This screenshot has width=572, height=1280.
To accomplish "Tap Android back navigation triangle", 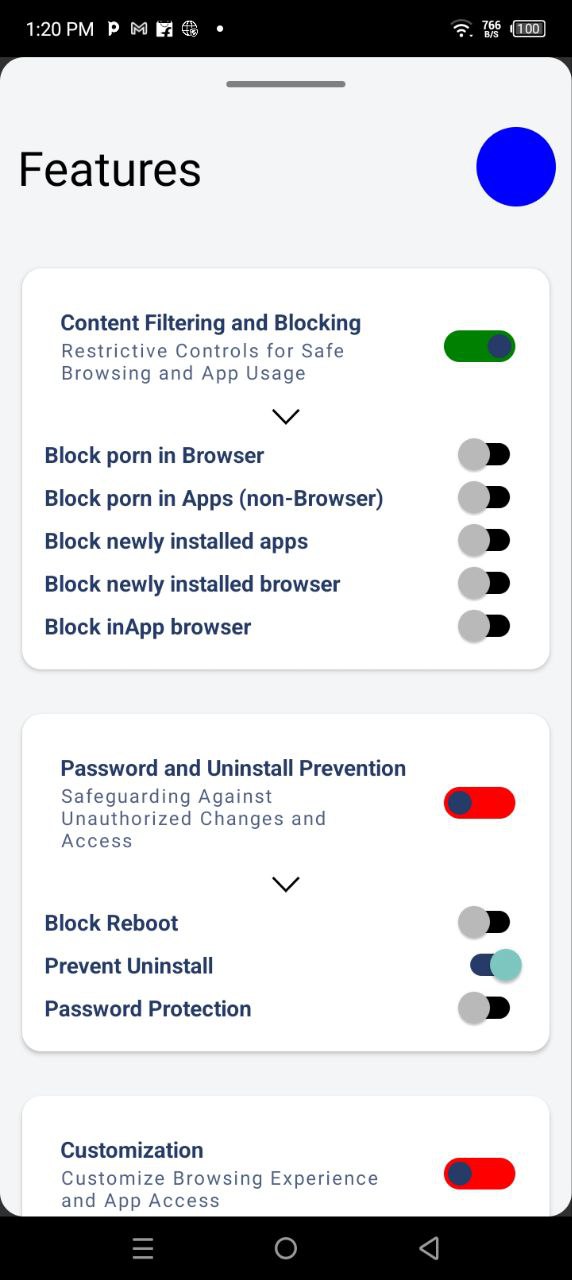I will click(429, 1248).
